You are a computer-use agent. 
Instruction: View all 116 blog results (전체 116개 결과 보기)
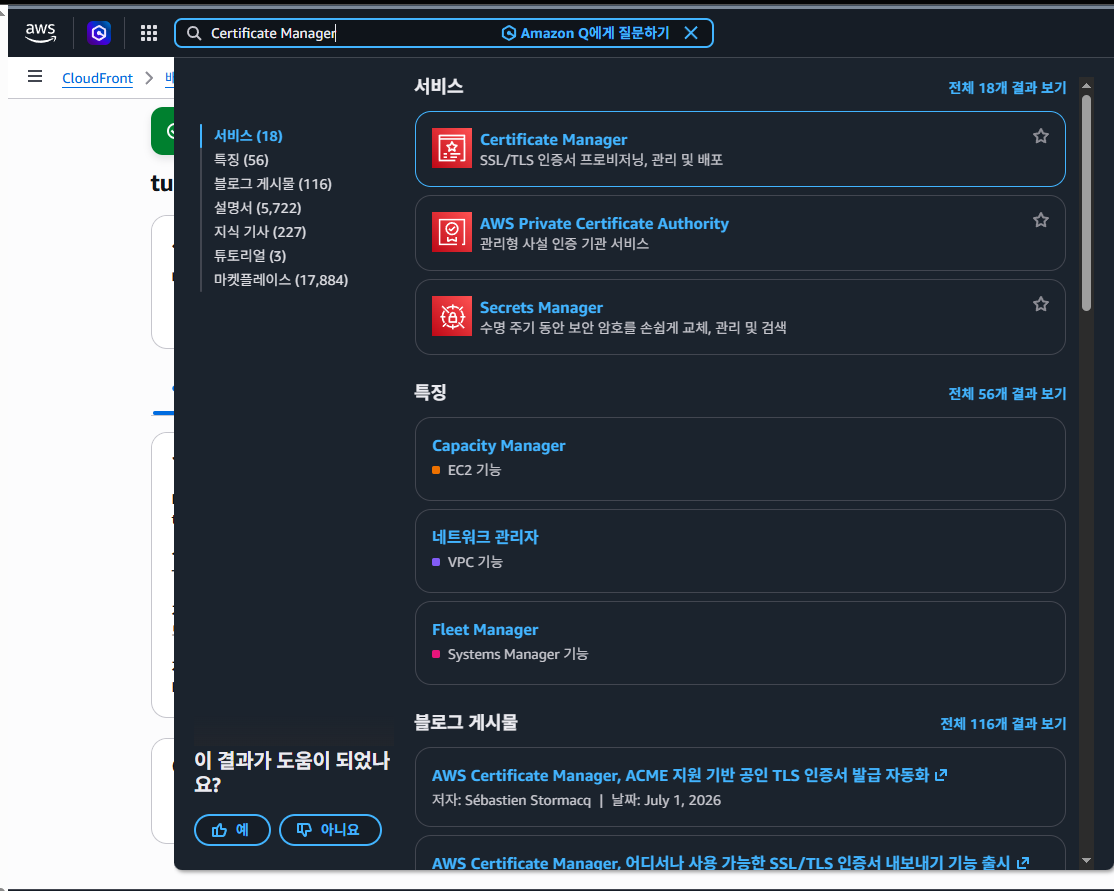[1003, 723]
